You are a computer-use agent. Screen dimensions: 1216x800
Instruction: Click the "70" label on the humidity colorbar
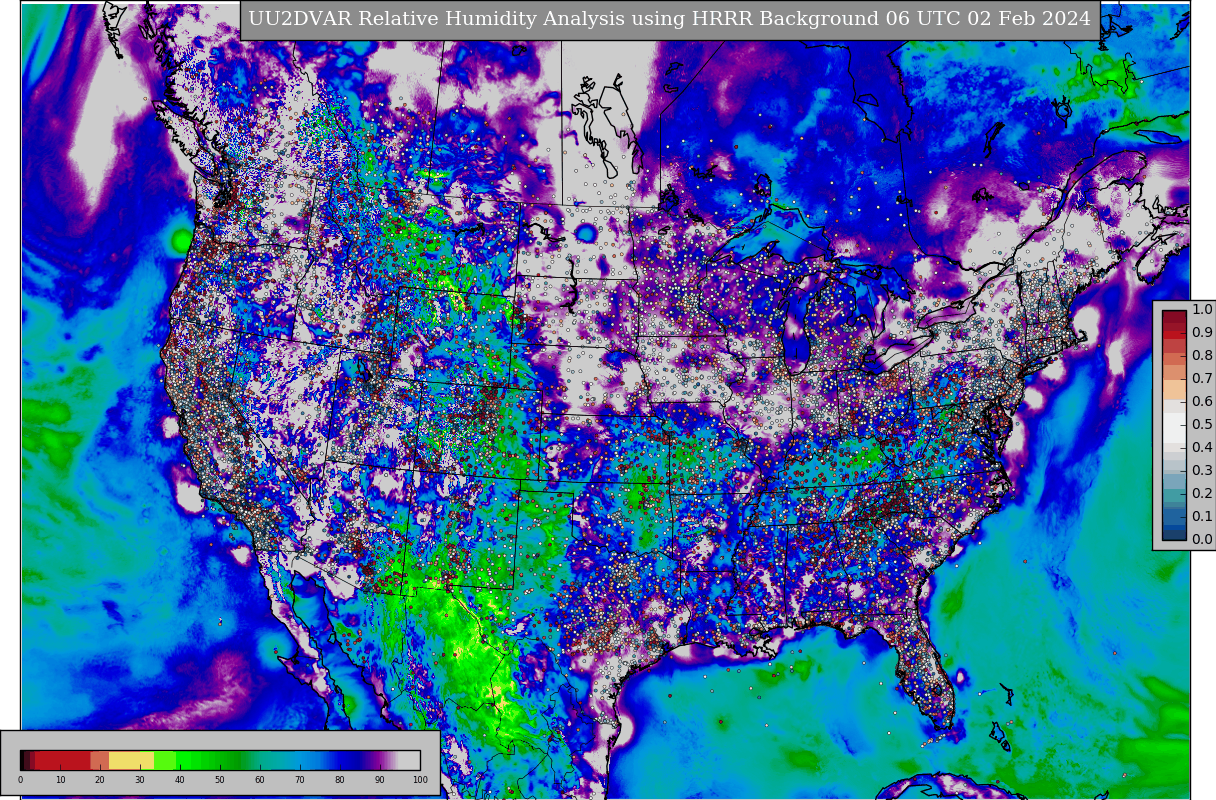tap(300, 779)
